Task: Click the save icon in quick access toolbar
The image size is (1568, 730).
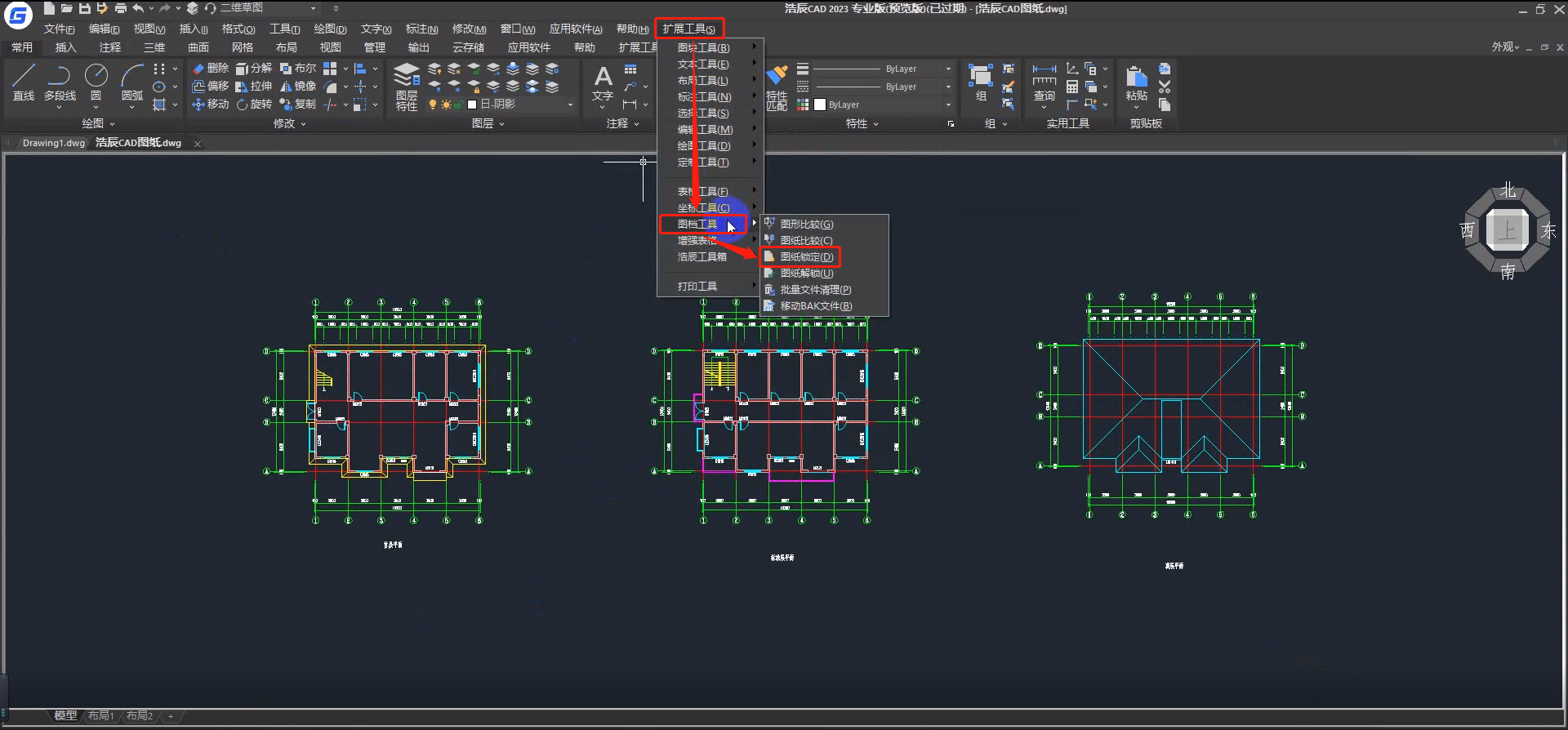Action: [x=84, y=8]
